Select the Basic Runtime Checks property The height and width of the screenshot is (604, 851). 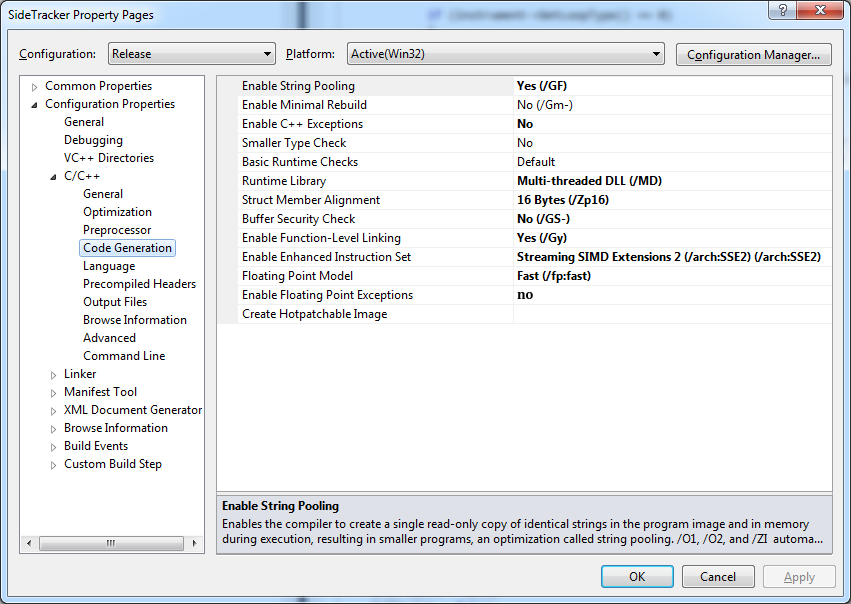coord(300,162)
